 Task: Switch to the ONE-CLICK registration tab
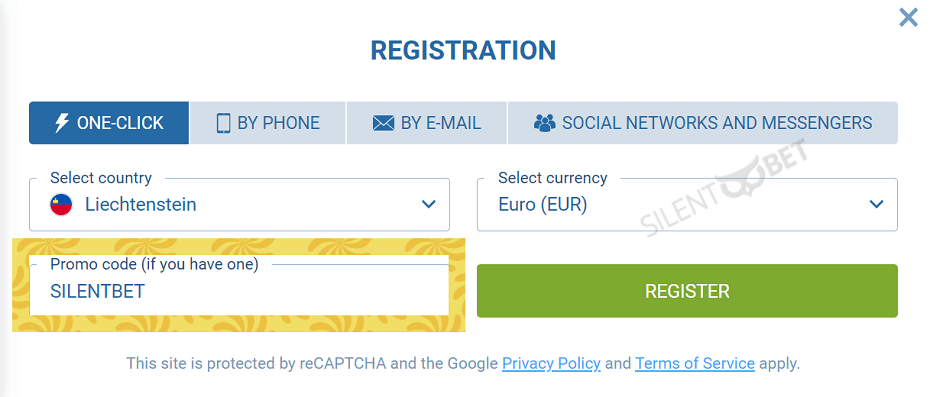pos(109,123)
